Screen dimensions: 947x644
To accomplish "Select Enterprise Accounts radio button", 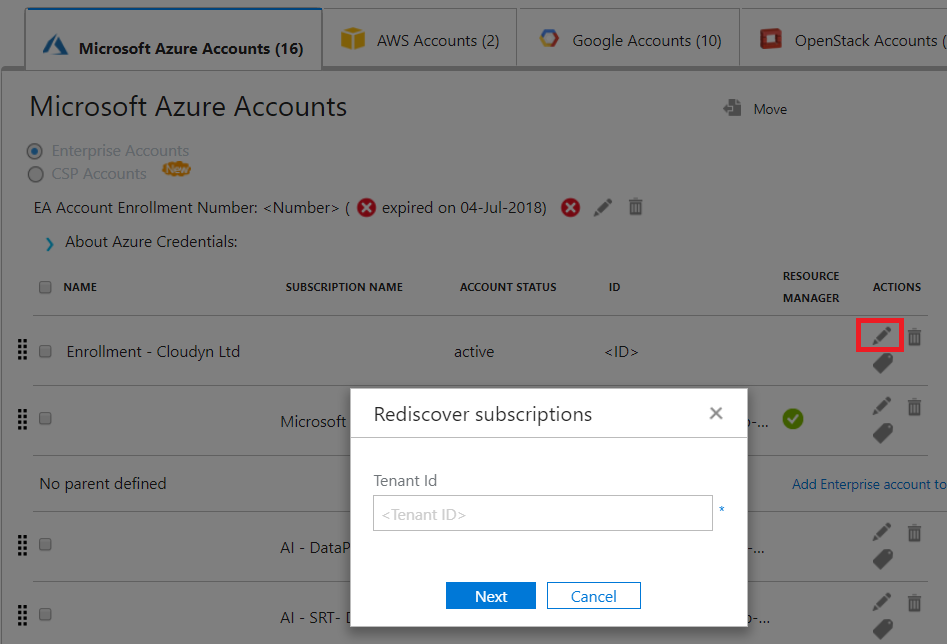I will pyautogui.click(x=35, y=150).
